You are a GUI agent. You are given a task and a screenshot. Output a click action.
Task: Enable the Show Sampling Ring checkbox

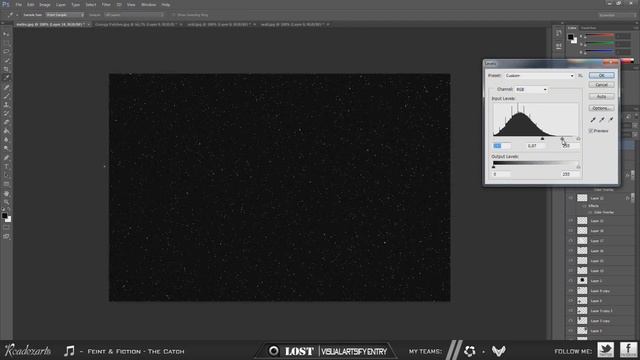click(173, 15)
